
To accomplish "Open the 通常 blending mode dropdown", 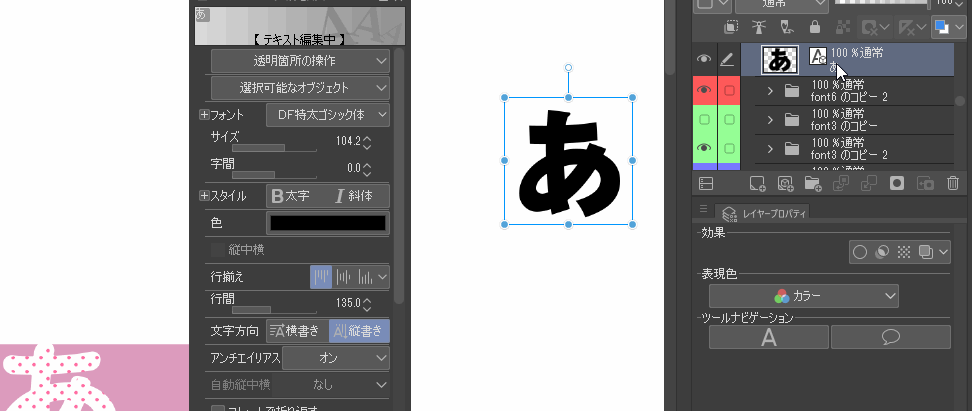I will point(782,4).
